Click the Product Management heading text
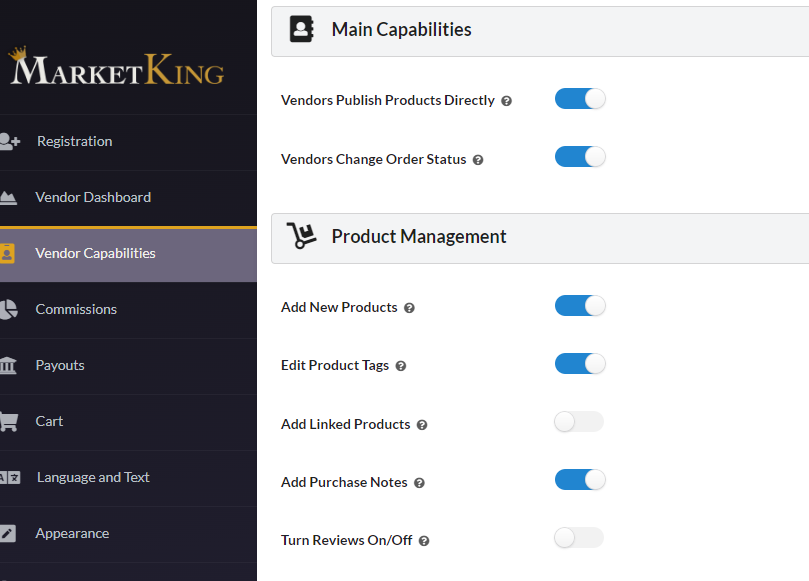This screenshot has height=581, width=809. (419, 236)
